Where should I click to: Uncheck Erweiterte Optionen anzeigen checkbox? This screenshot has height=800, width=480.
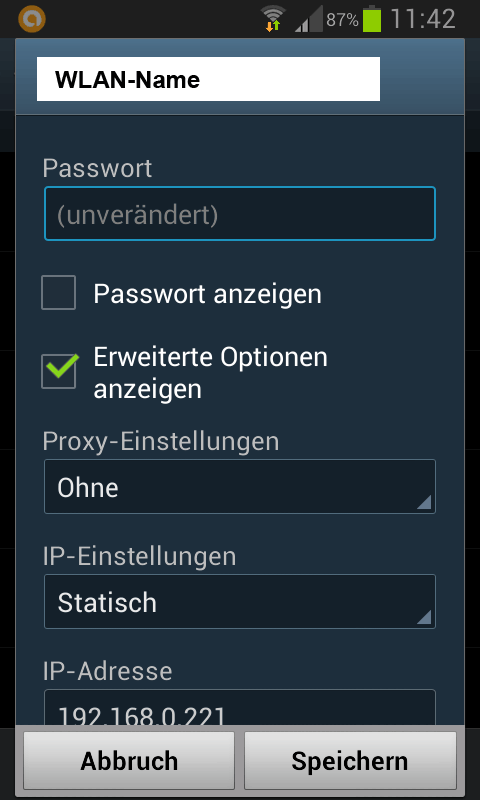click(x=59, y=372)
